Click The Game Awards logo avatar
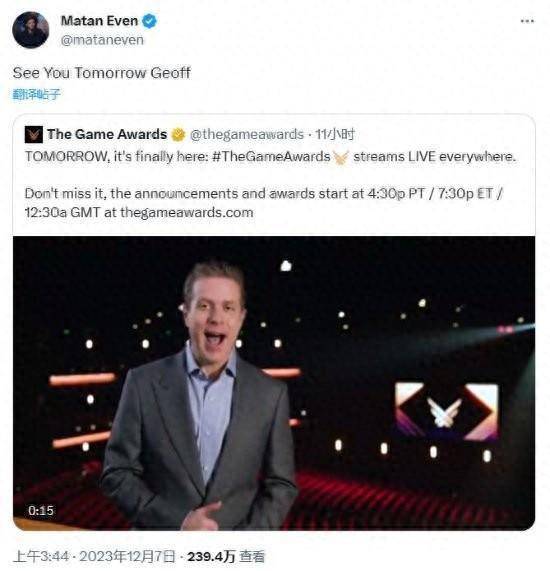550x571 pixels. point(34,135)
